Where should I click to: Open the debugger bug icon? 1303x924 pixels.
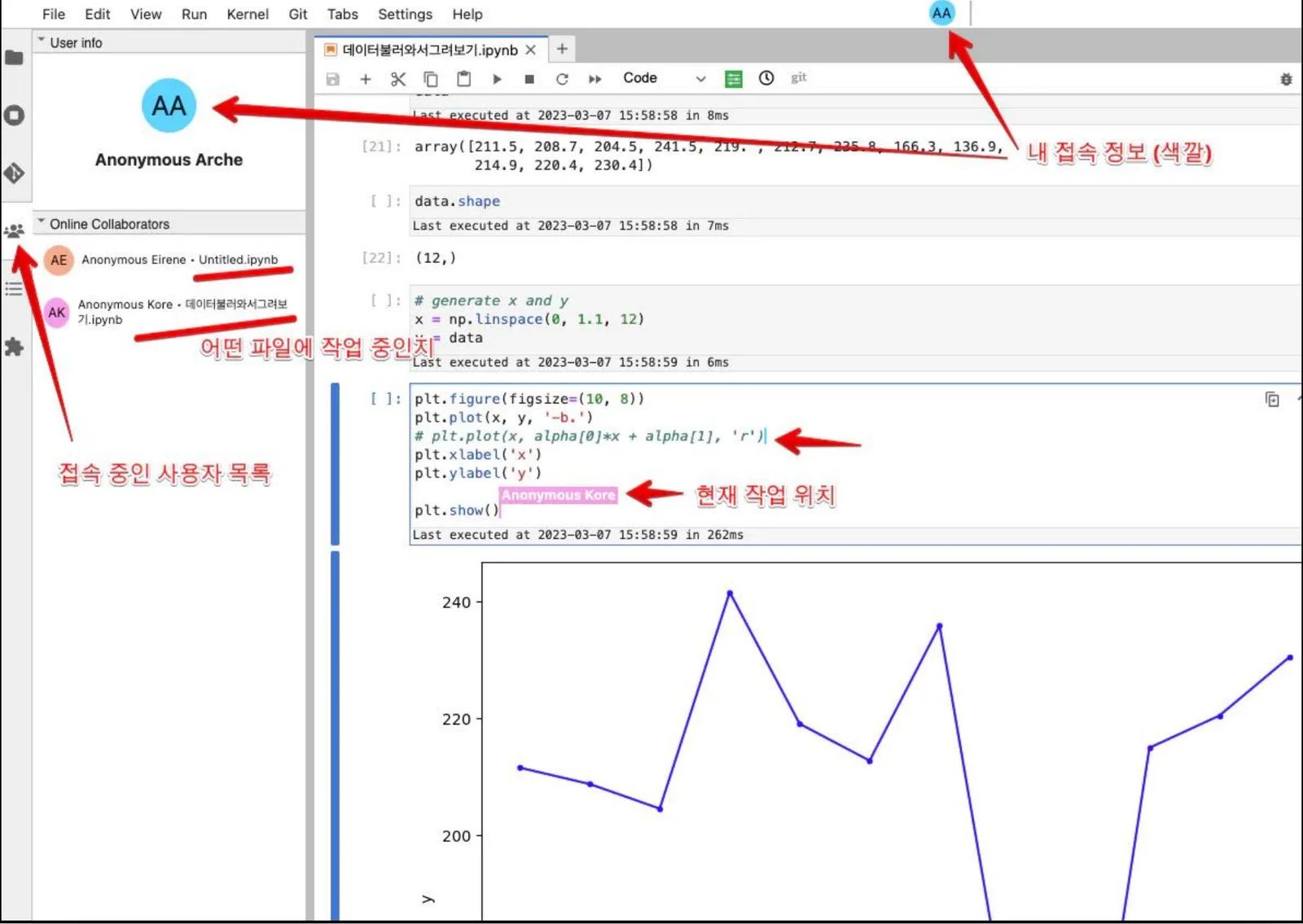pyautogui.click(x=1286, y=79)
